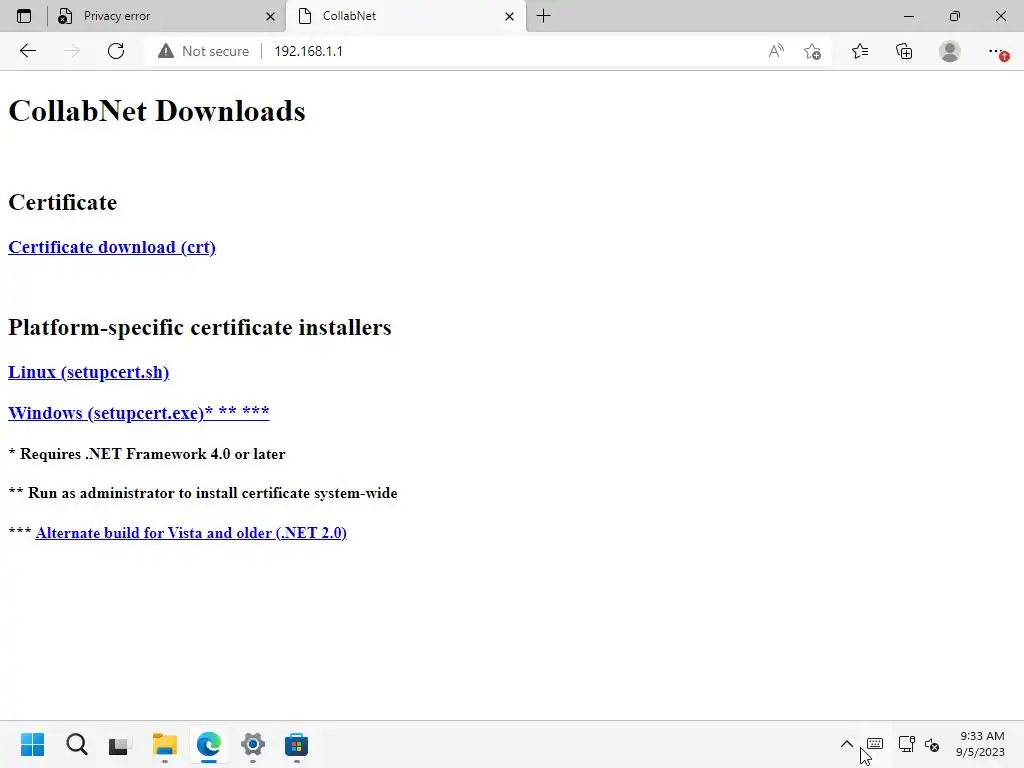This screenshot has height=768, width=1024.
Task: Open the Windows Start menu
Action: [x=32, y=744]
